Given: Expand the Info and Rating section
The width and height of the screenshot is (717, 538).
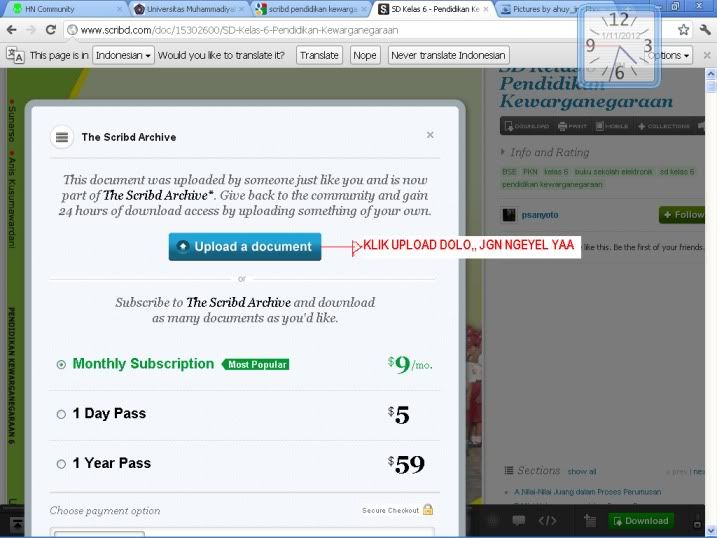Looking at the screenshot, I should click(545, 152).
